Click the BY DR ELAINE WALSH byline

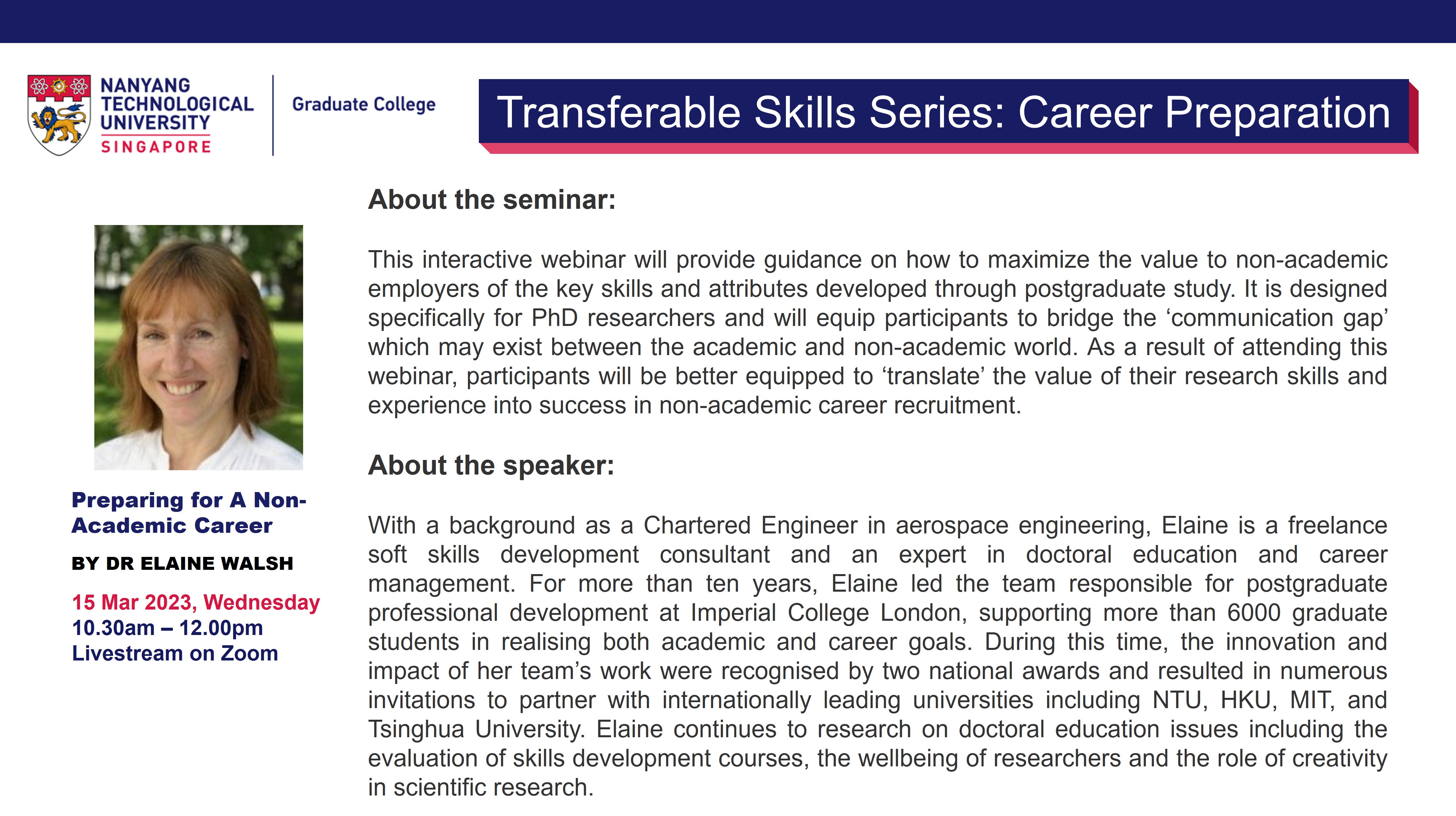pos(182,564)
